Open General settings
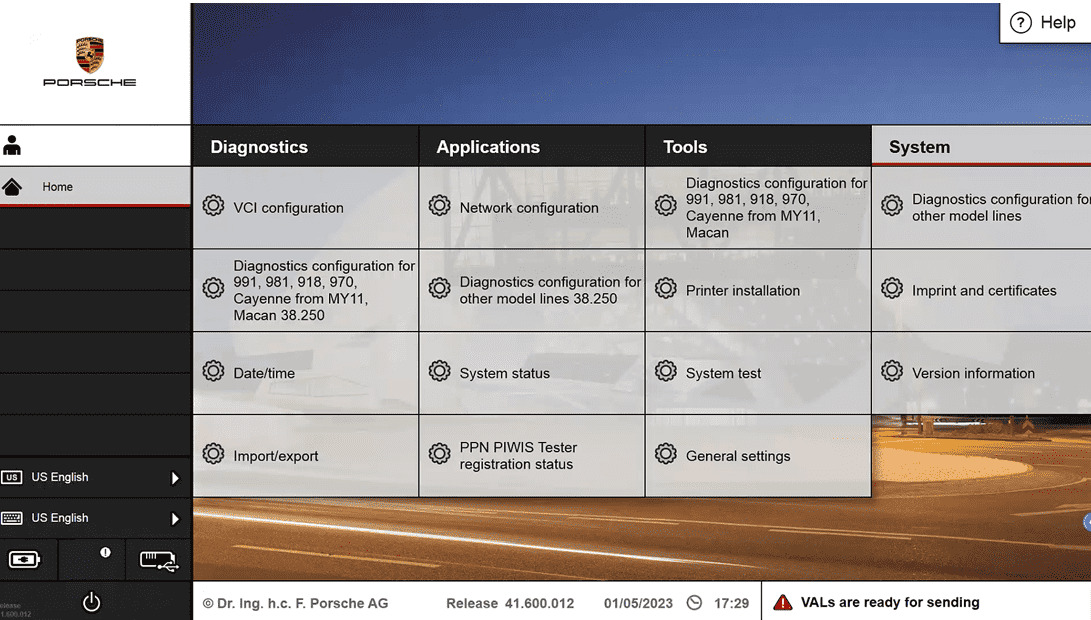The width and height of the screenshot is (1091, 620). pyautogui.click(x=758, y=456)
